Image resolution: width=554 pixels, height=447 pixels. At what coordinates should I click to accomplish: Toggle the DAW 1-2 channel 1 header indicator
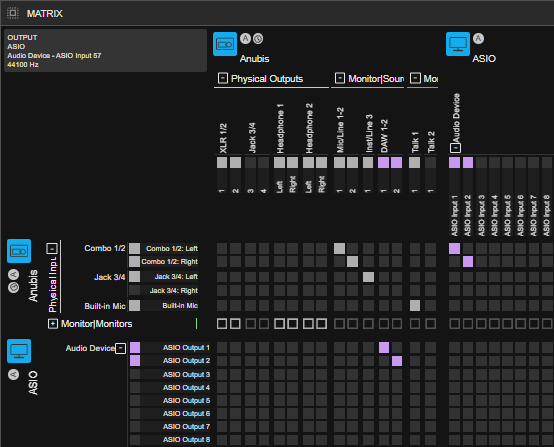(x=383, y=163)
